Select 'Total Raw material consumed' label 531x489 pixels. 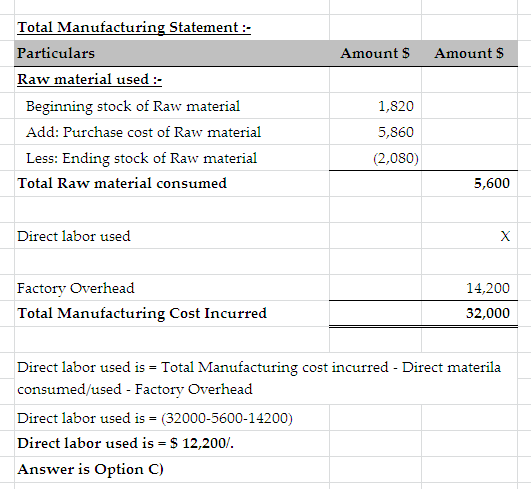pos(122,183)
